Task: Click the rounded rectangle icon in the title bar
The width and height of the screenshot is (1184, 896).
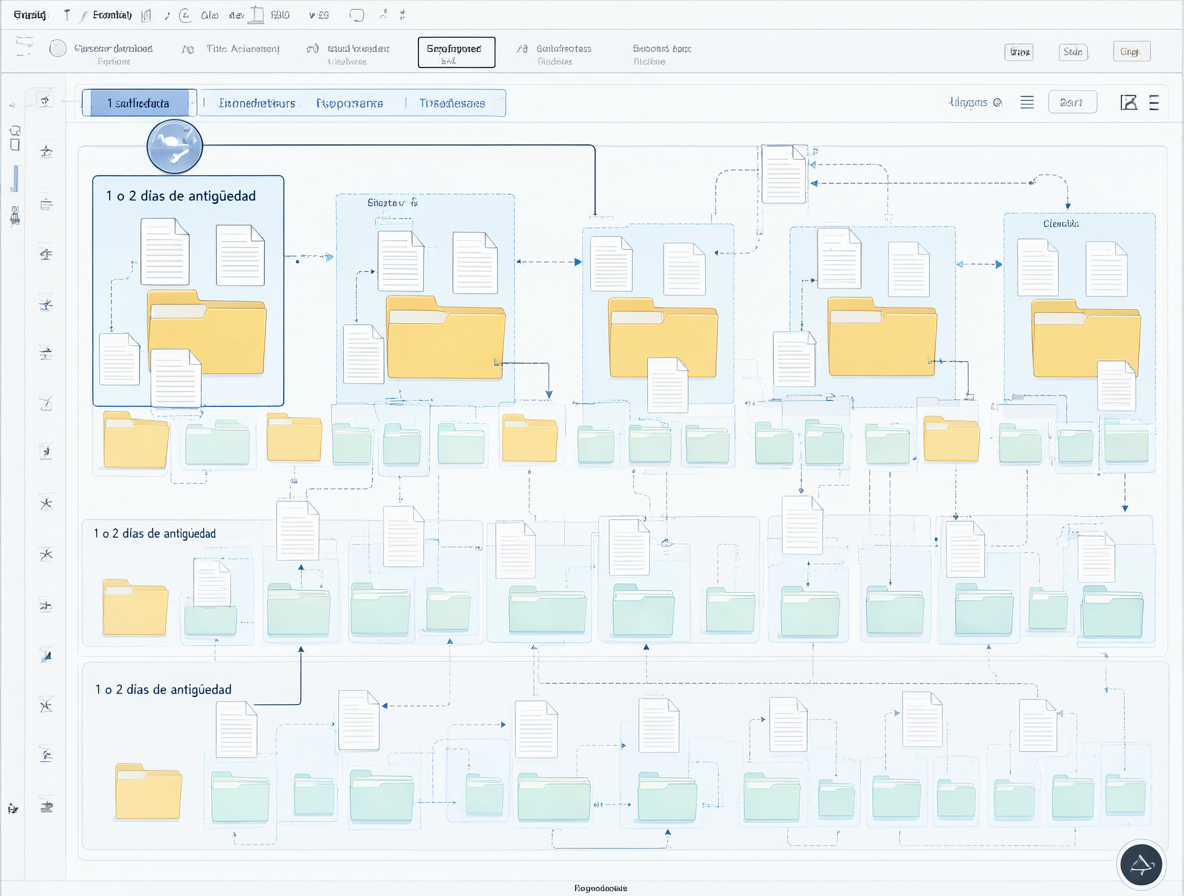Action: click(356, 15)
